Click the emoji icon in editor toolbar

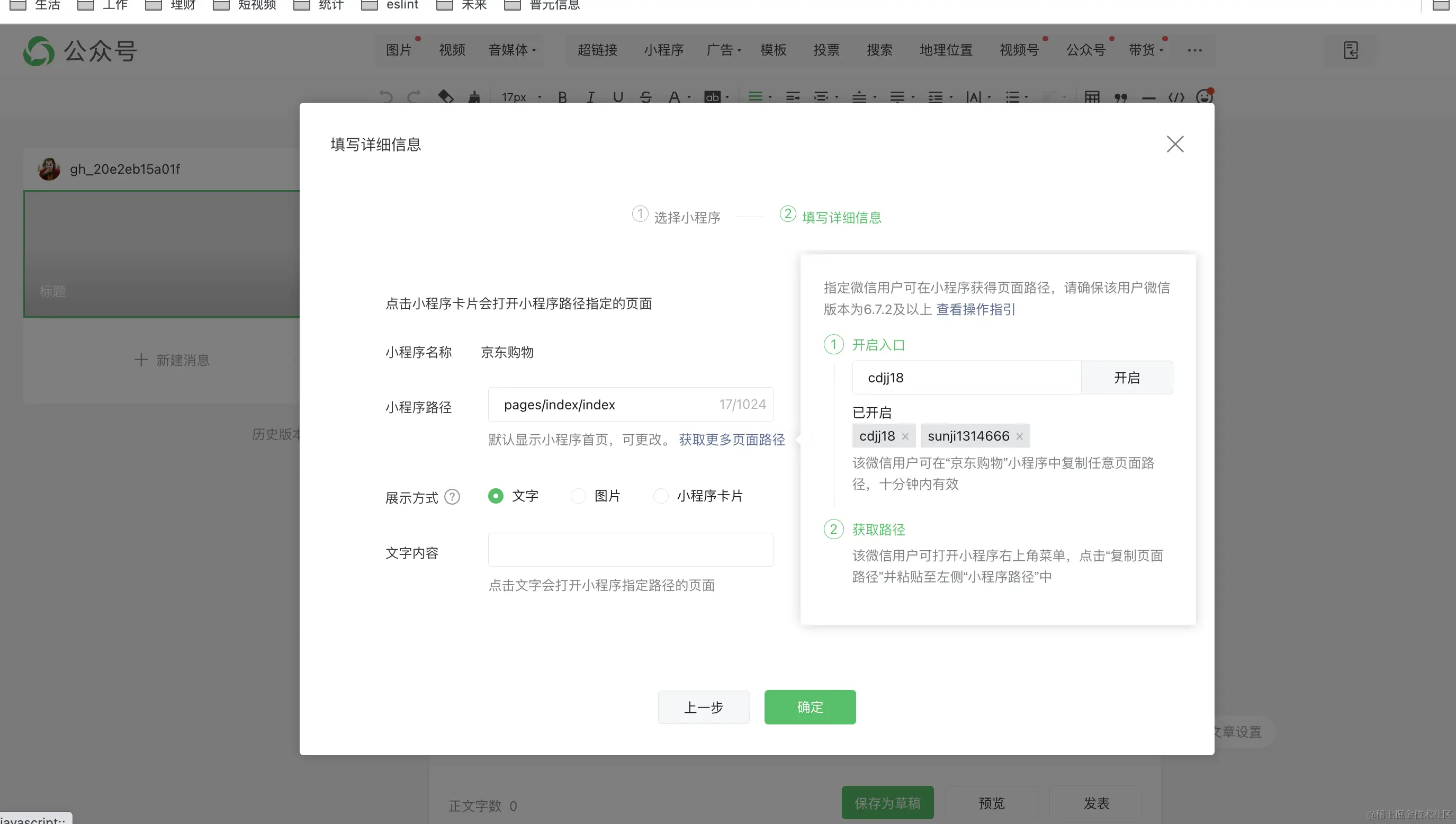coord(1205,96)
